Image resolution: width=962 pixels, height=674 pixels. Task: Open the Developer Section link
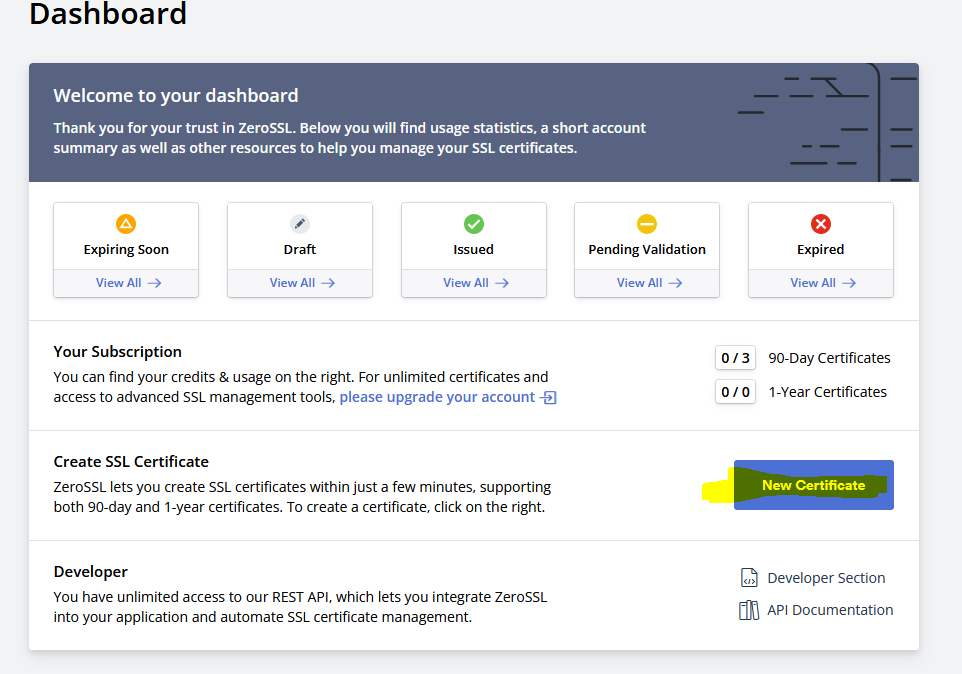826,578
